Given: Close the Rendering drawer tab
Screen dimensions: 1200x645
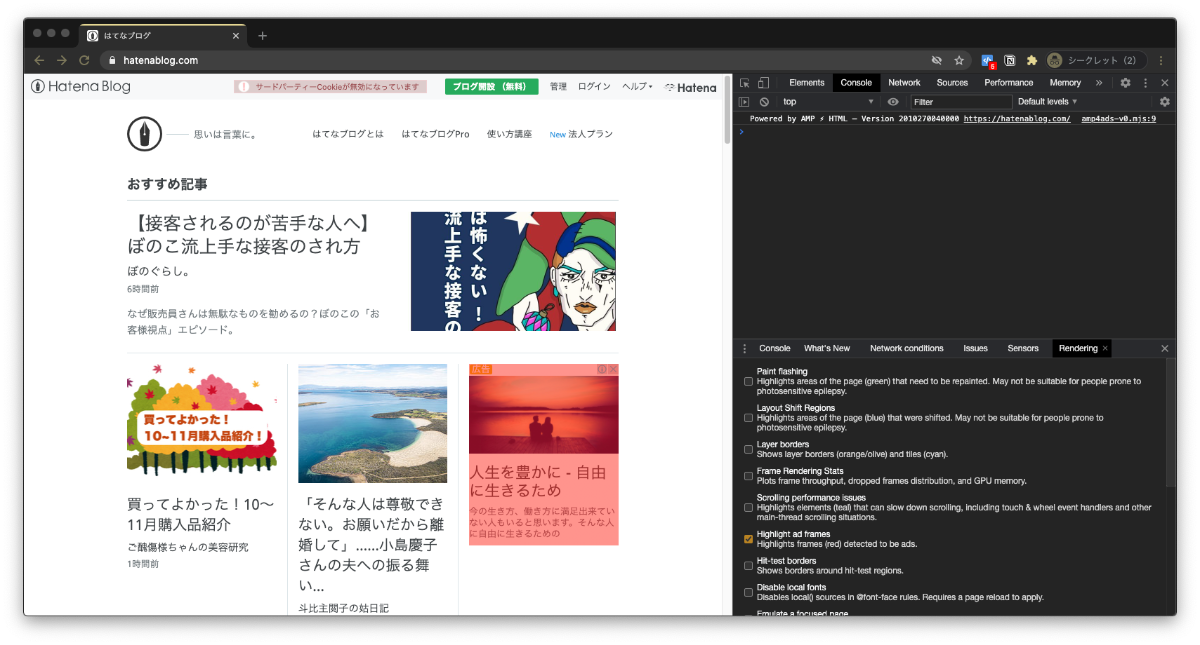Looking at the screenshot, I should (1105, 349).
